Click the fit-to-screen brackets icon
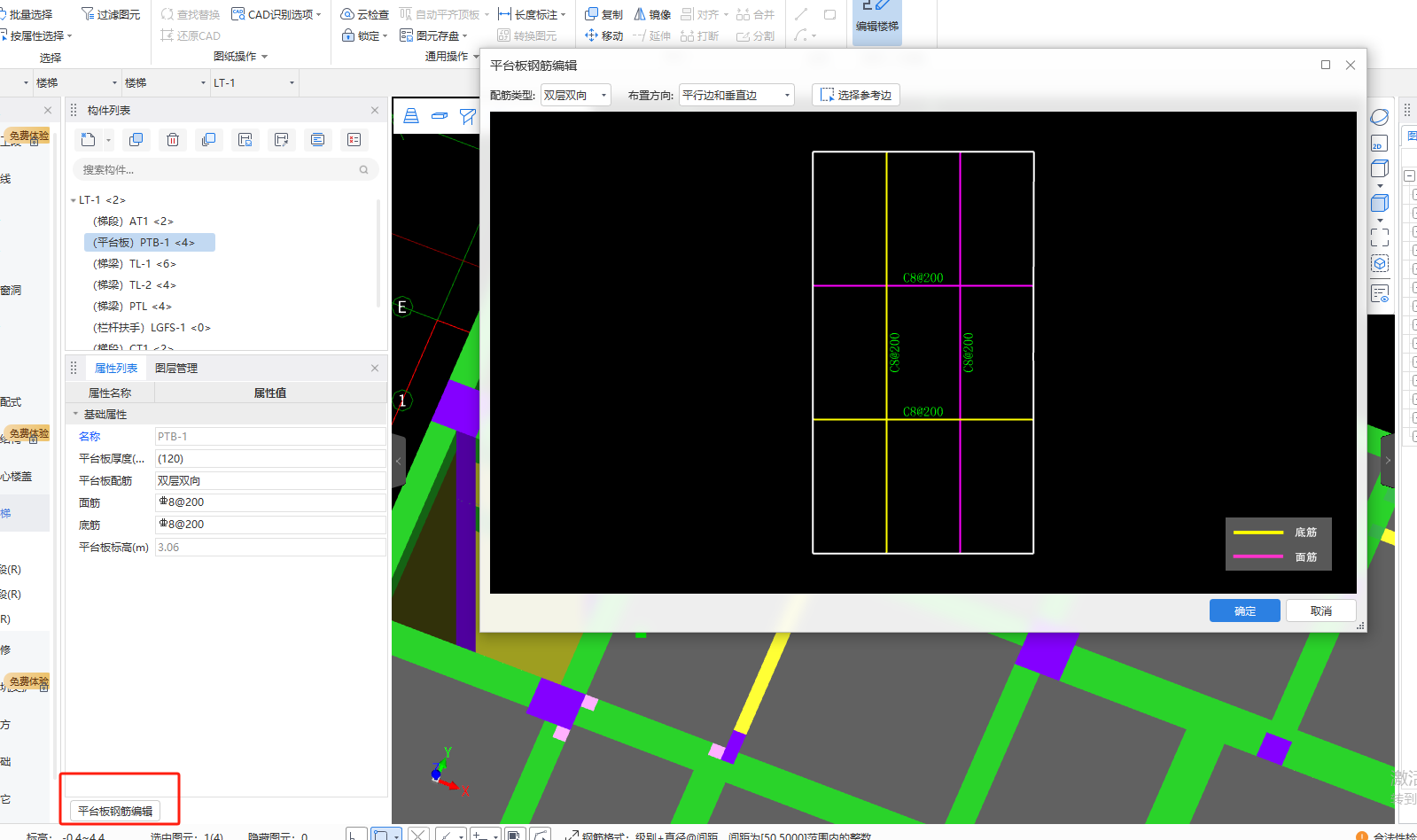 click(x=1380, y=237)
